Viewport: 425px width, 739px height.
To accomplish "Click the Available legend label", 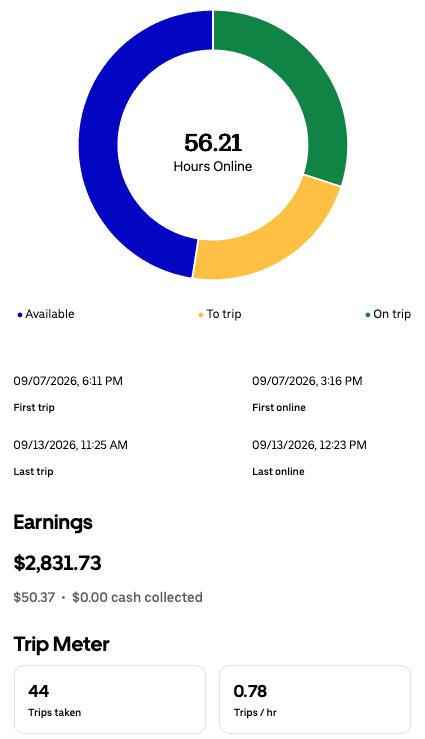I will [x=49, y=314].
